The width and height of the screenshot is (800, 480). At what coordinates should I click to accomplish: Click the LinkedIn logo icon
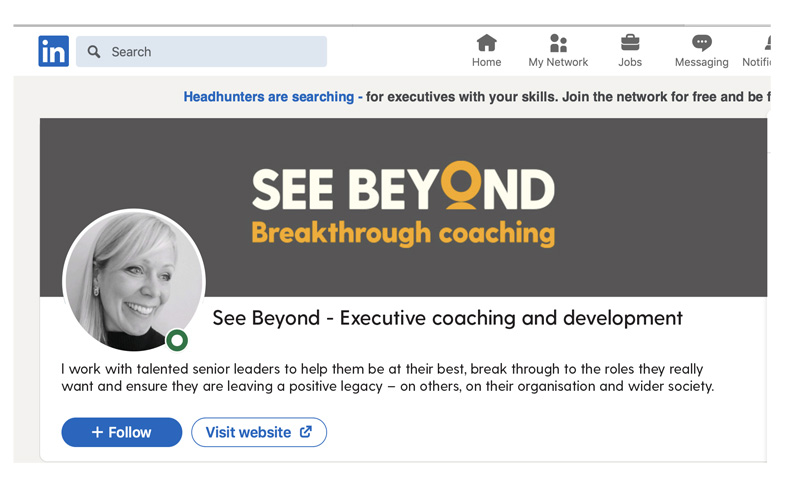point(54,51)
